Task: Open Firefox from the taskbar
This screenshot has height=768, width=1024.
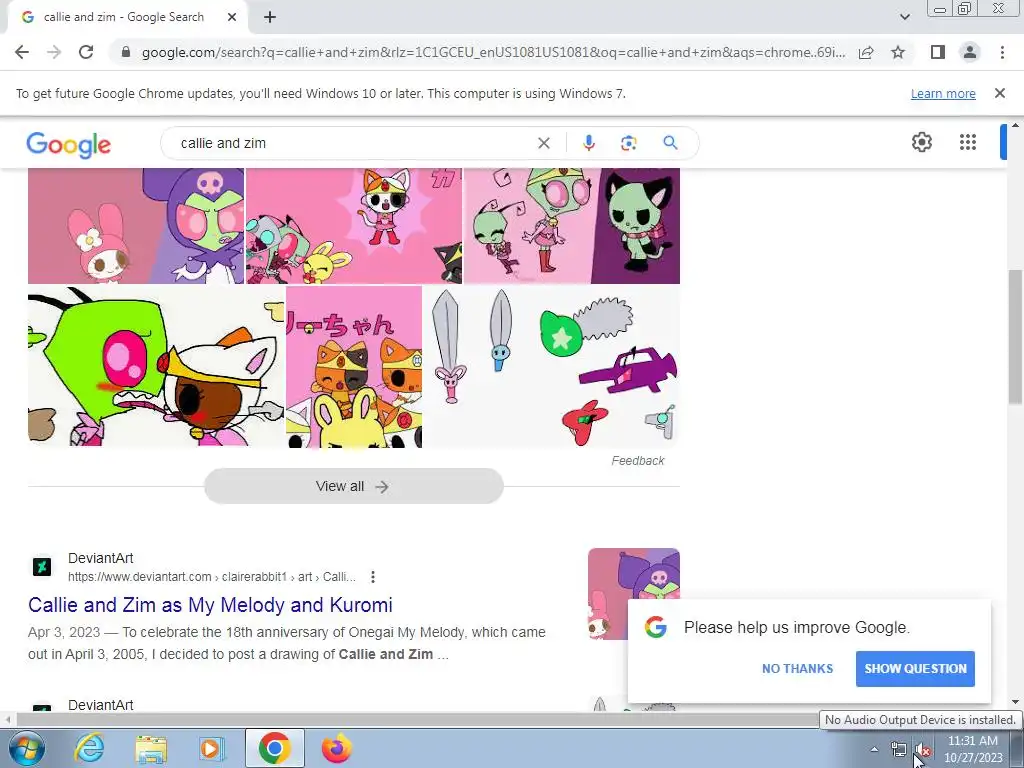Action: point(336,748)
